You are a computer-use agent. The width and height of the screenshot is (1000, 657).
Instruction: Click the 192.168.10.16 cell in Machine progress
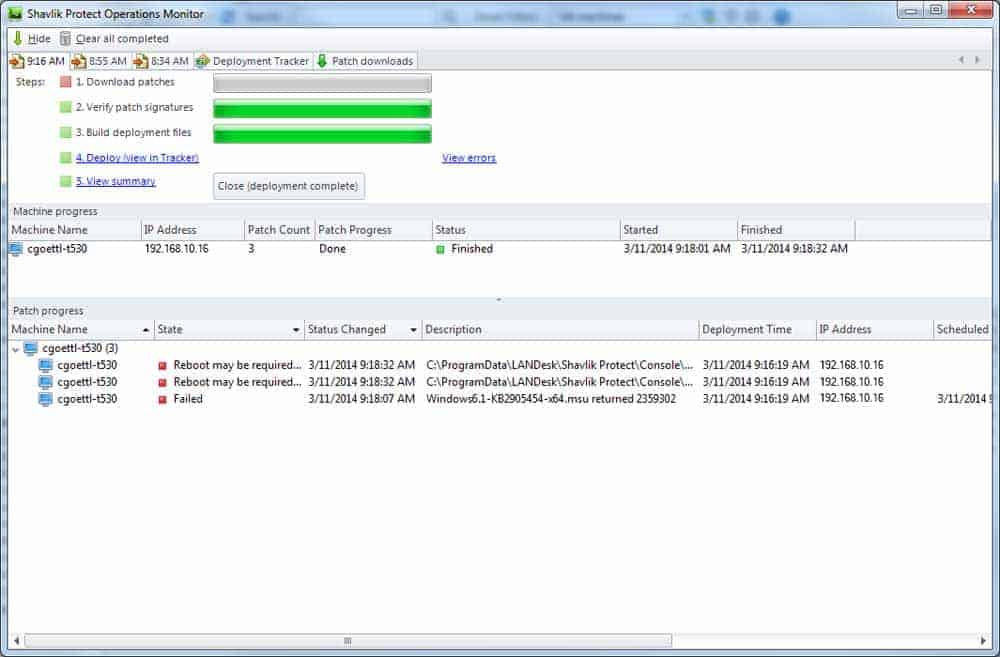click(x=177, y=249)
